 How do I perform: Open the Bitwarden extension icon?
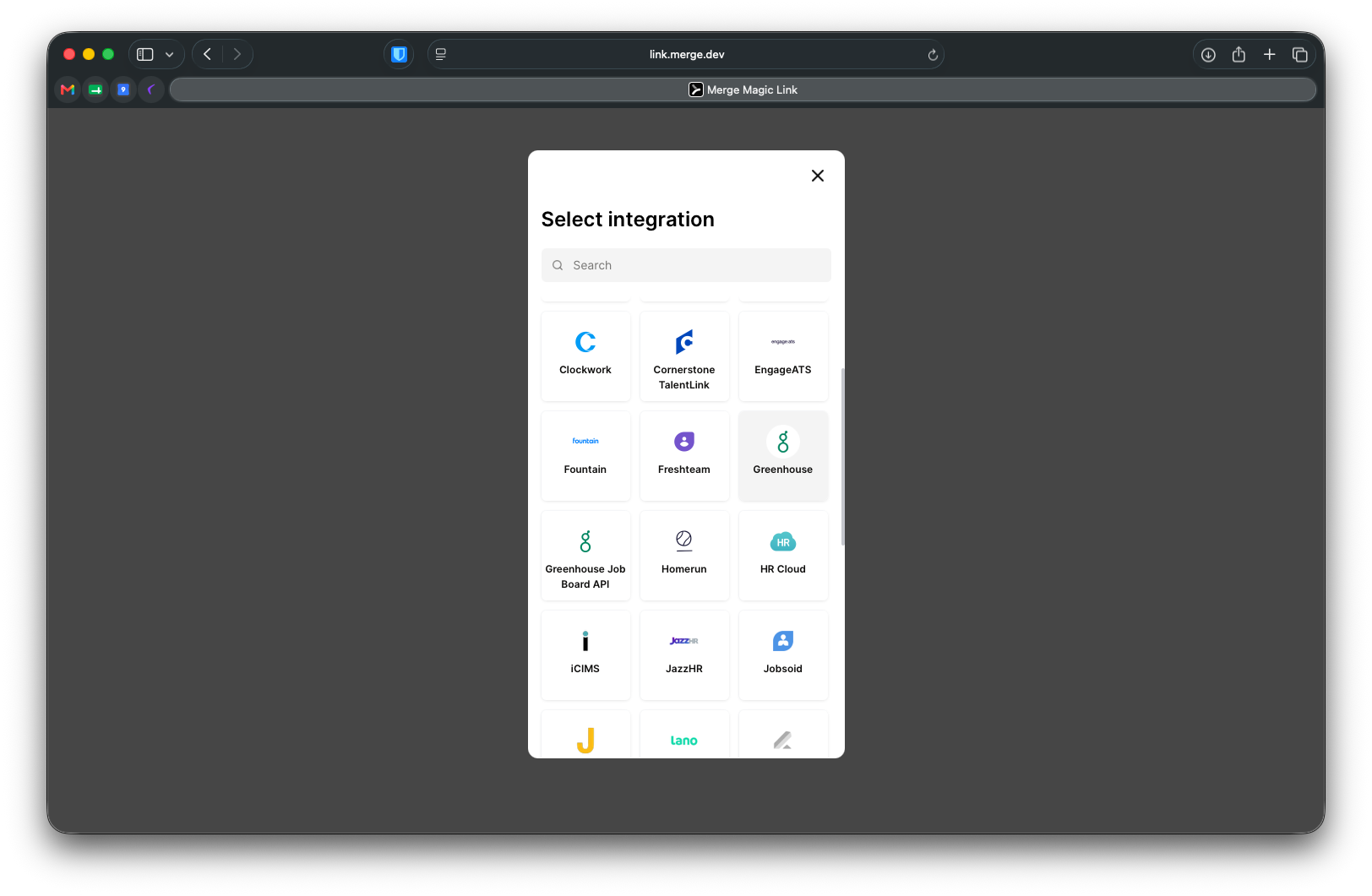point(399,54)
